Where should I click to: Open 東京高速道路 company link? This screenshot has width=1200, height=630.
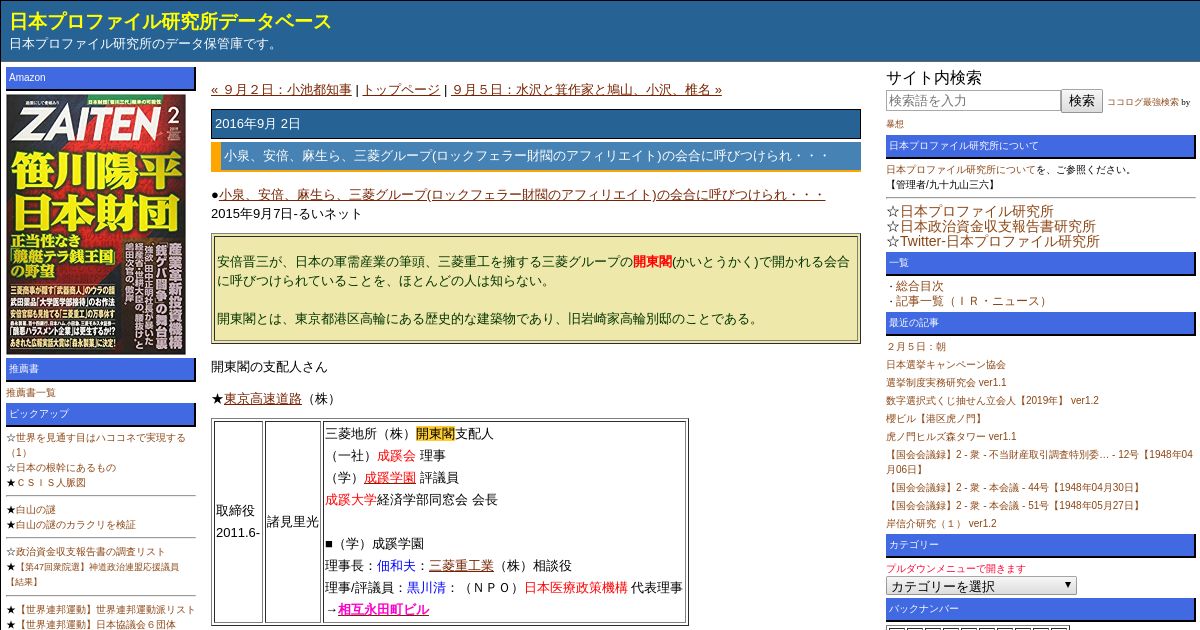262,398
